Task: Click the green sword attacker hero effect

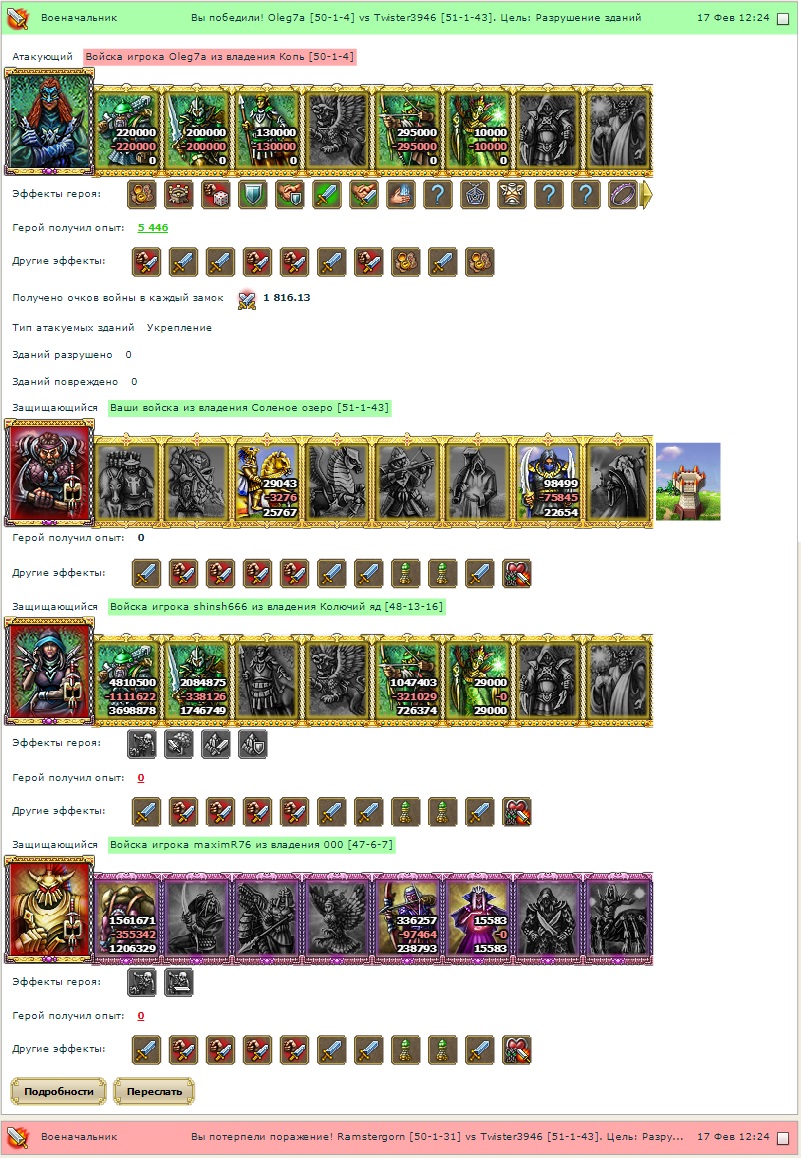Action: 327,195
